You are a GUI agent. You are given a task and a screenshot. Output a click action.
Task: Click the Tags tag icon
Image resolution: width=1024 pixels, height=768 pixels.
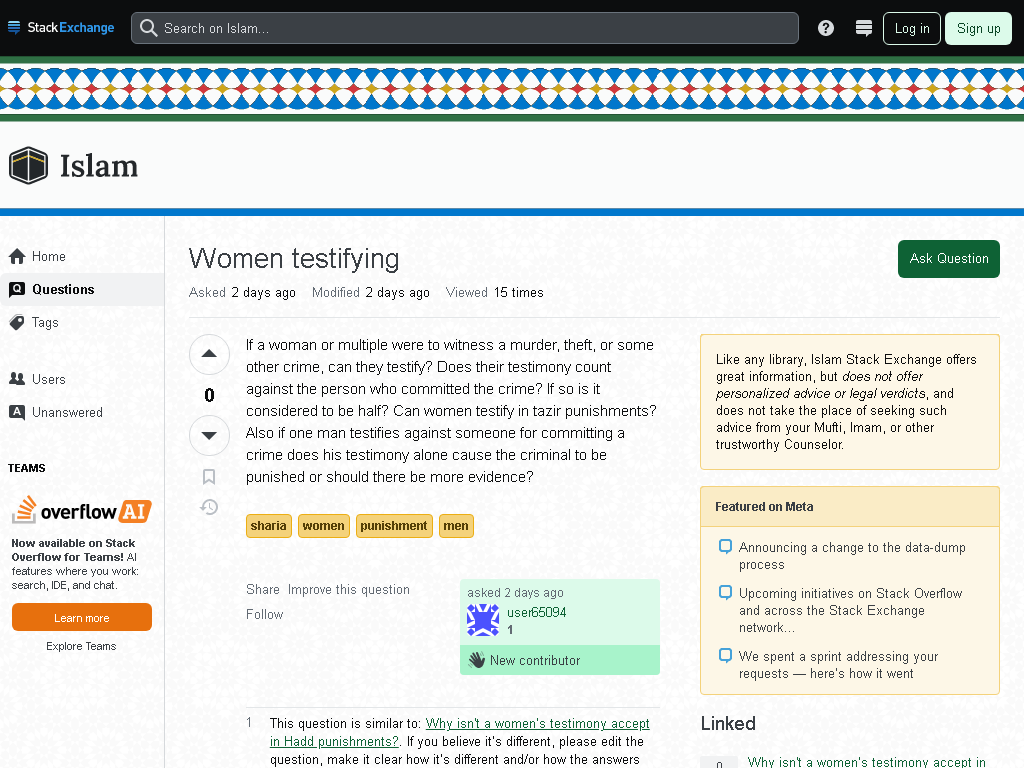click(17, 322)
